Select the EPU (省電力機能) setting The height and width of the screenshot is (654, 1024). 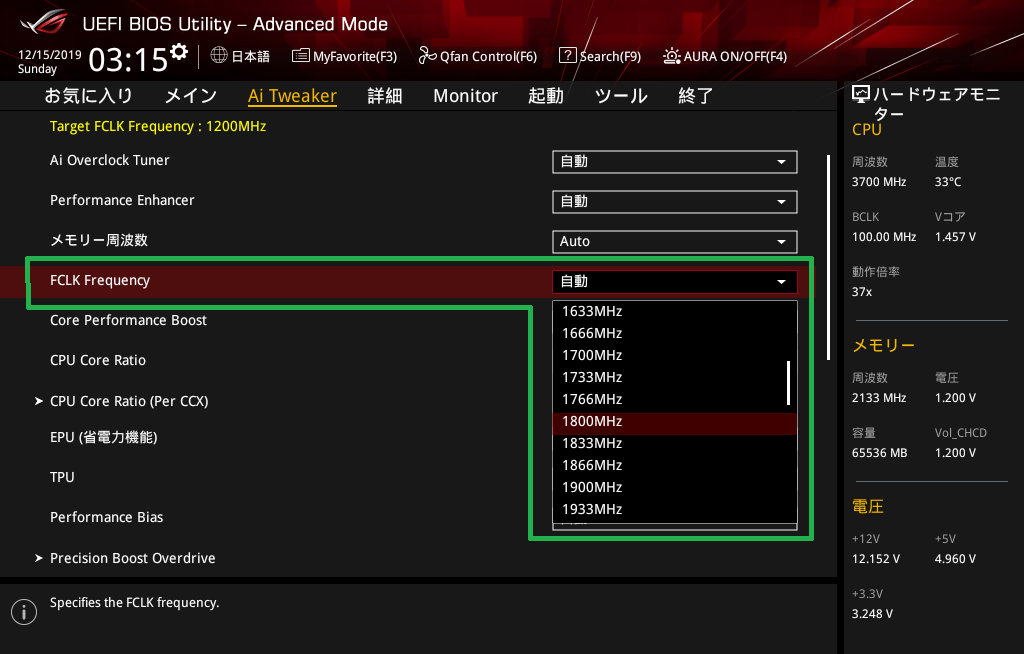103,437
